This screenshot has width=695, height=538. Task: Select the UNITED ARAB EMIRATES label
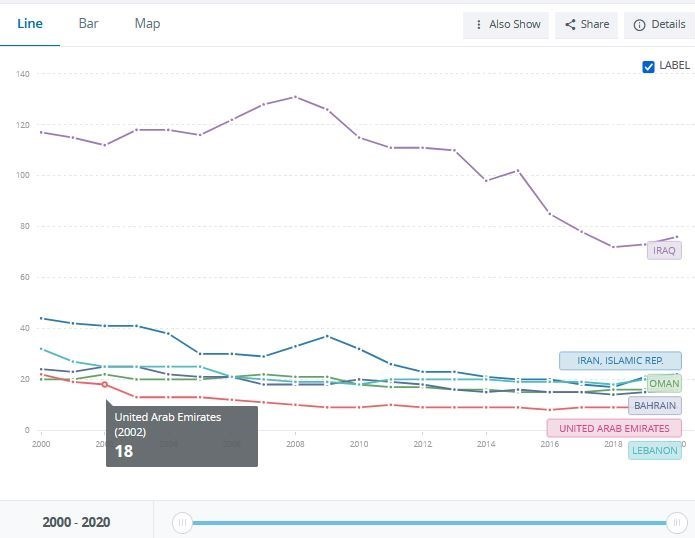614,428
